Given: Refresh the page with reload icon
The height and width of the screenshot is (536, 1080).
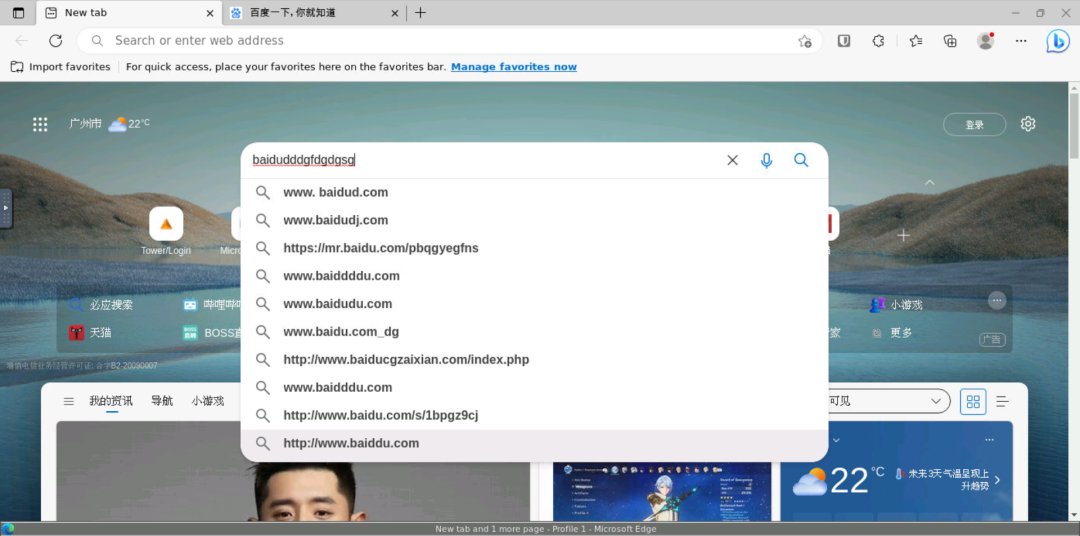Looking at the screenshot, I should pyautogui.click(x=56, y=41).
